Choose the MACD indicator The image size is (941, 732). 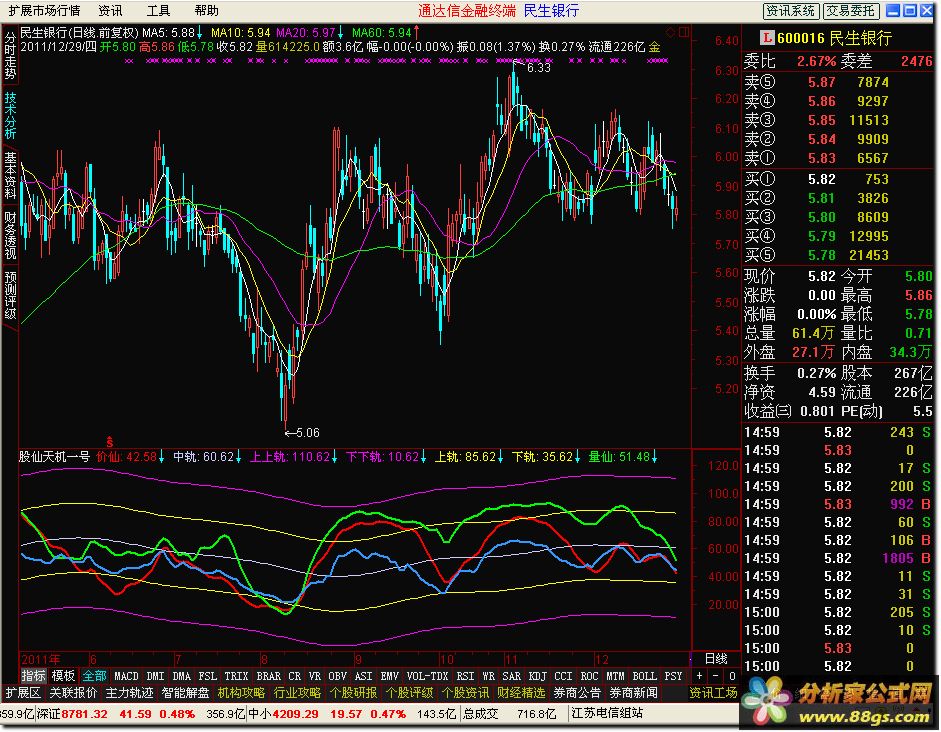(x=126, y=676)
